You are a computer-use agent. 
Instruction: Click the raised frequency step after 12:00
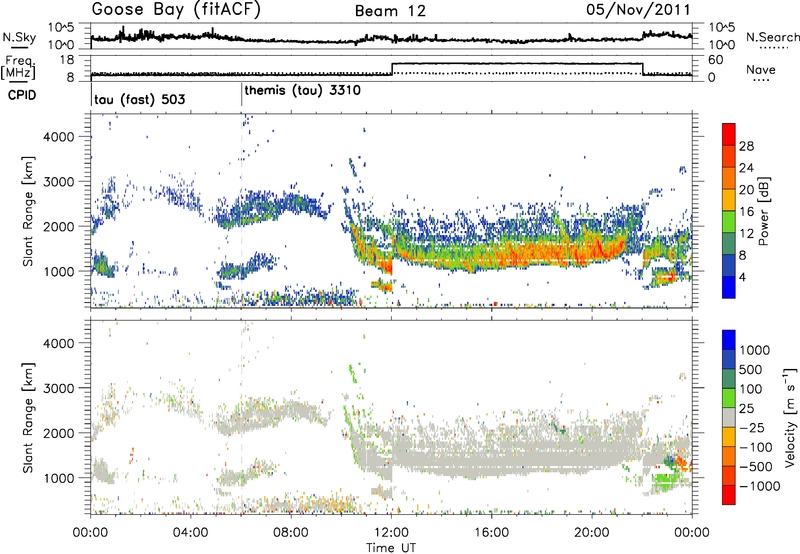[x=517, y=63]
